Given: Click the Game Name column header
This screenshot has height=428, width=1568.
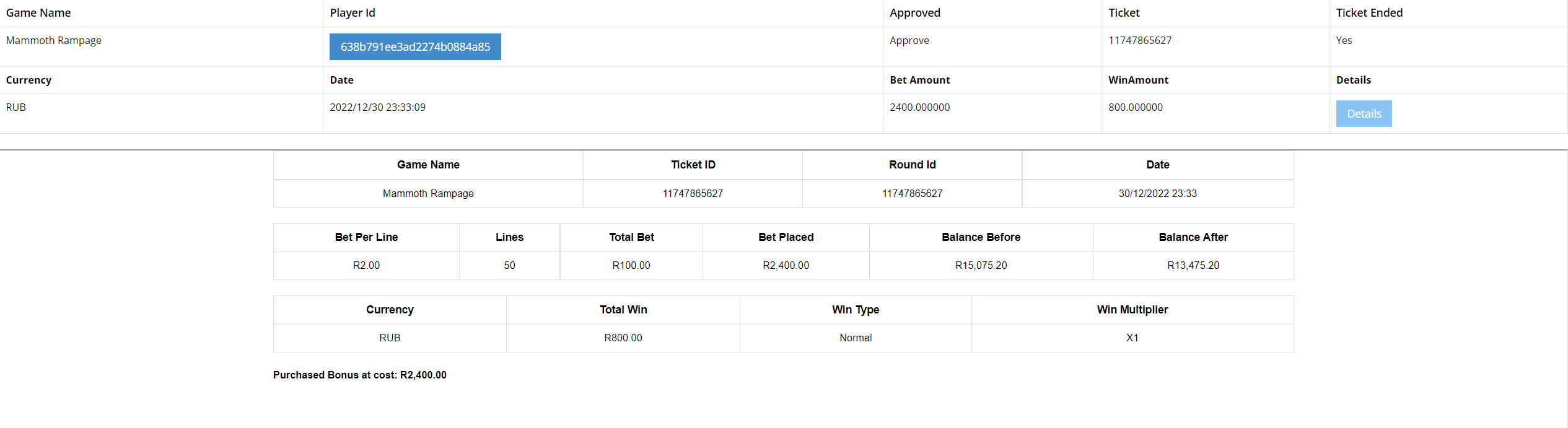Looking at the screenshot, I should click(x=38, y=13).
